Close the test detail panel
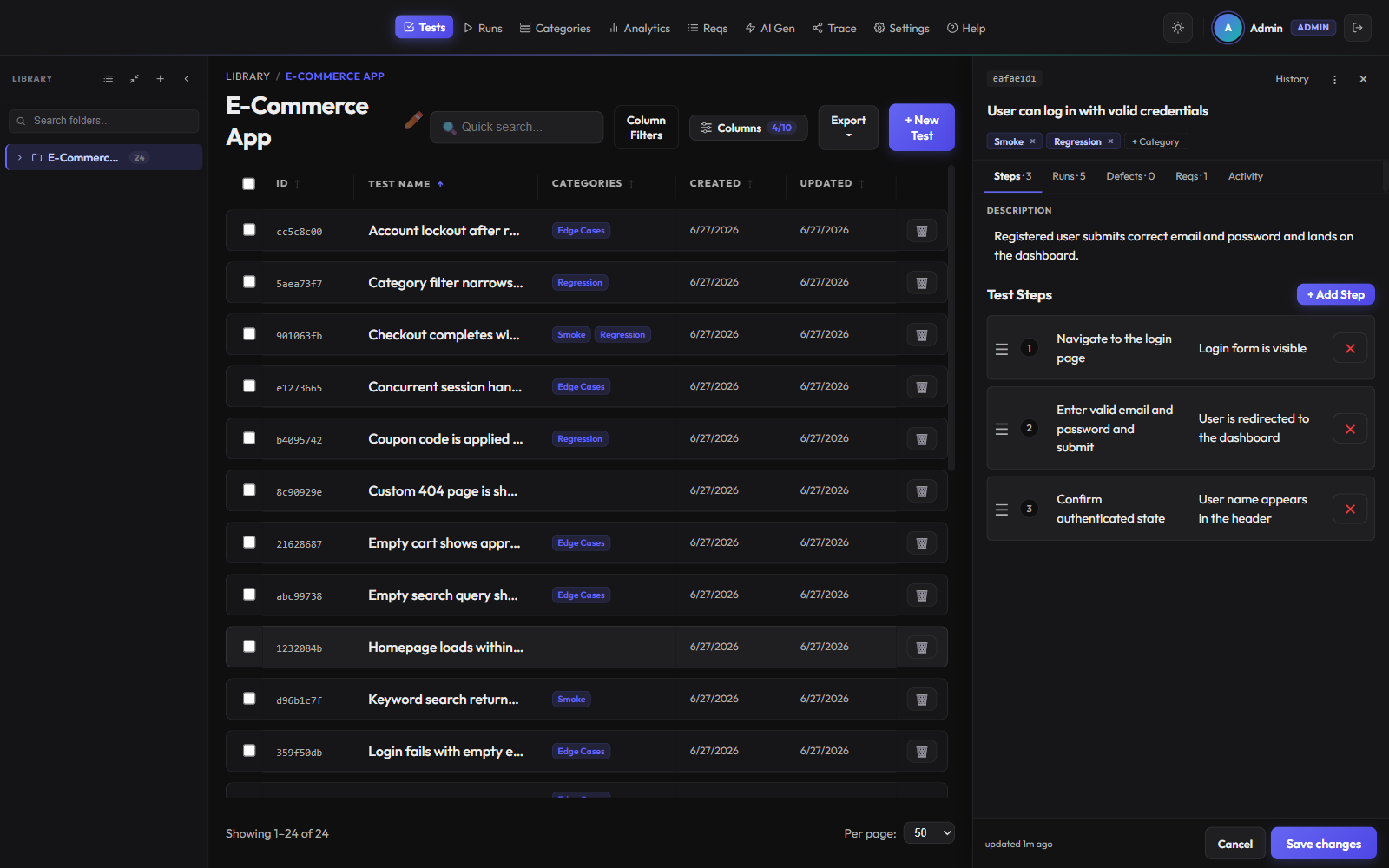The image size is (1389, 868). tap(1363, 79)
